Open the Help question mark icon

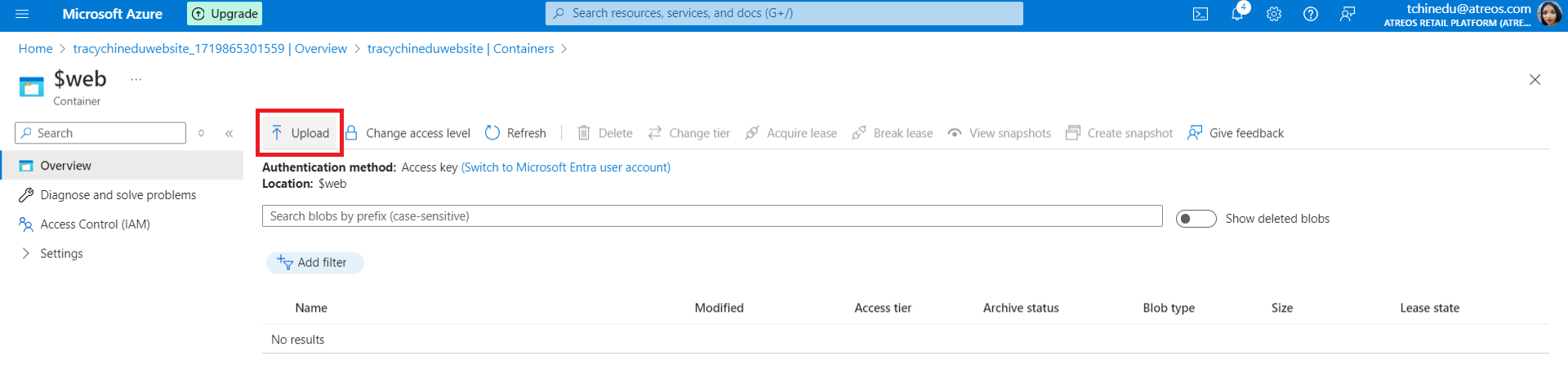[1311, 14]
